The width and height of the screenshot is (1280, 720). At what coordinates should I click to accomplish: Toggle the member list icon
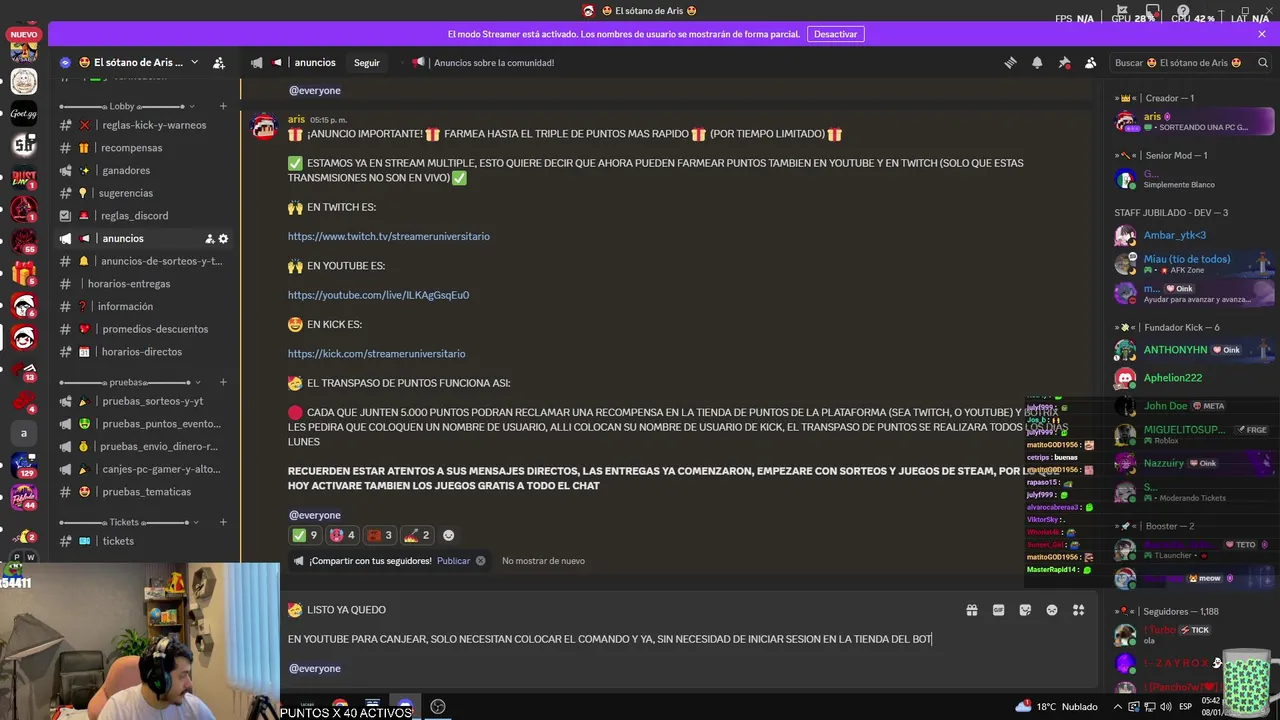tap(1090, 62)
